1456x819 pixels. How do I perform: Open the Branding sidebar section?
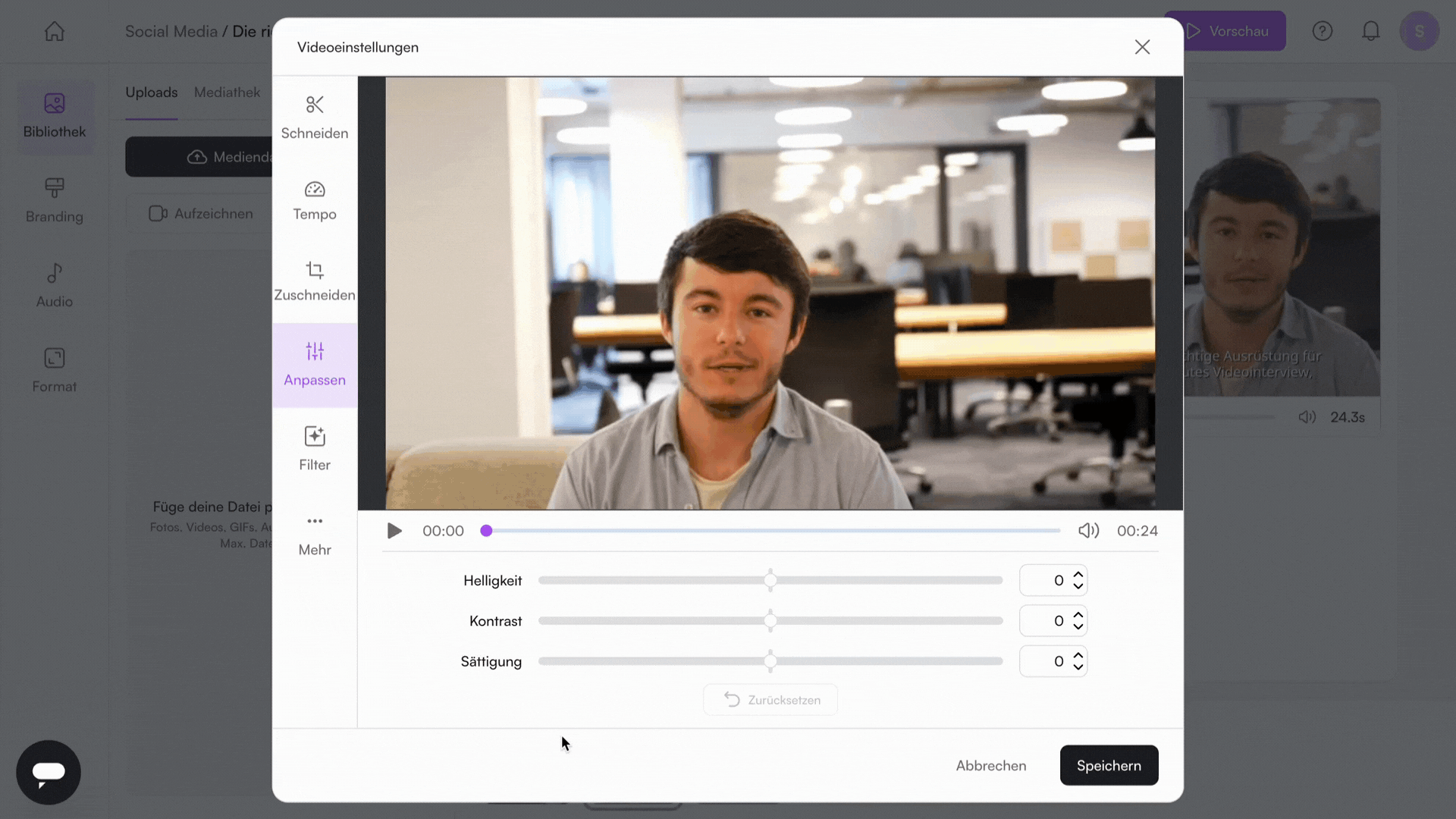55,201
